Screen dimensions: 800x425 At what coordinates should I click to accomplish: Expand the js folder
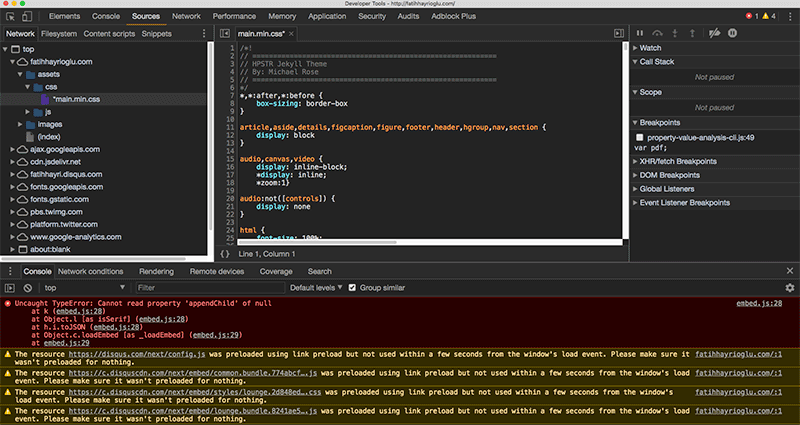tap(28, 112)
